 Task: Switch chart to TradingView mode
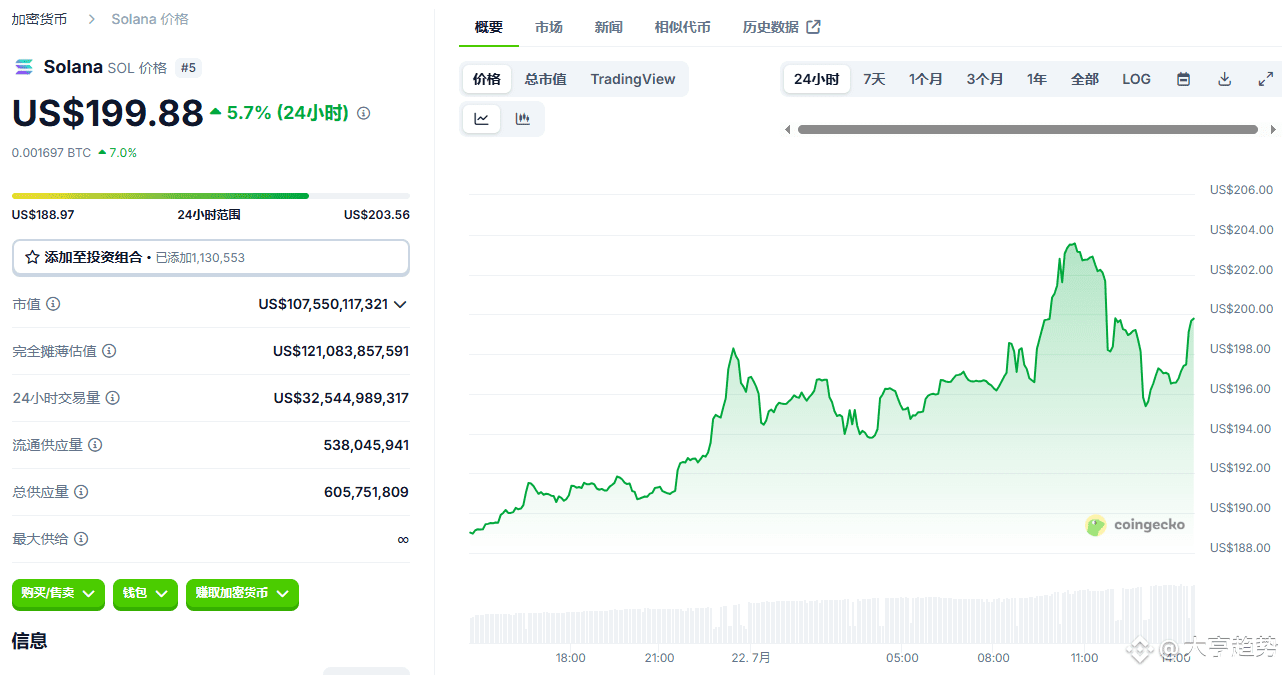pos(633,79)
